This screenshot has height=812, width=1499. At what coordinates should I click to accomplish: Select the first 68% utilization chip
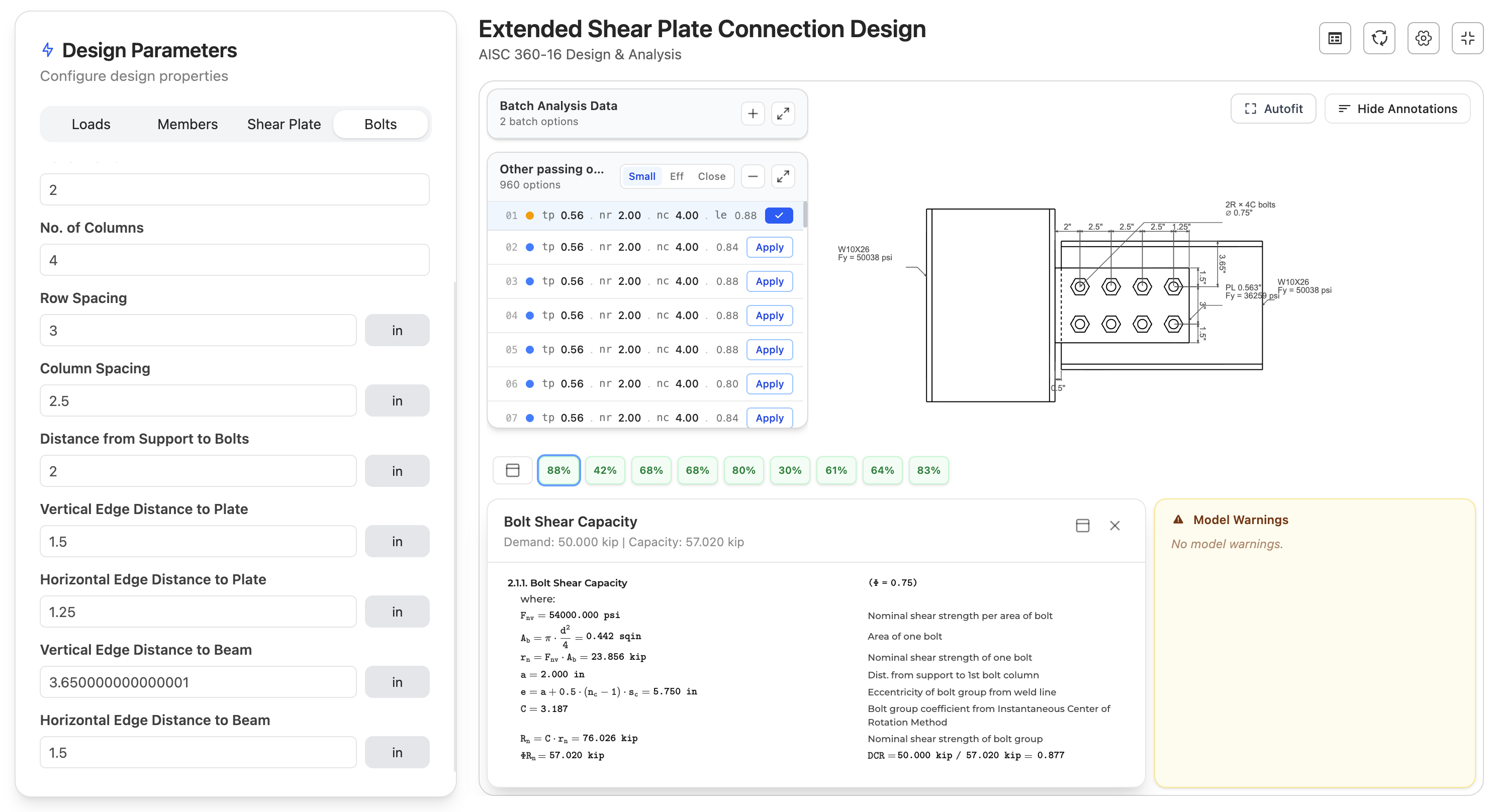[650, 470]
